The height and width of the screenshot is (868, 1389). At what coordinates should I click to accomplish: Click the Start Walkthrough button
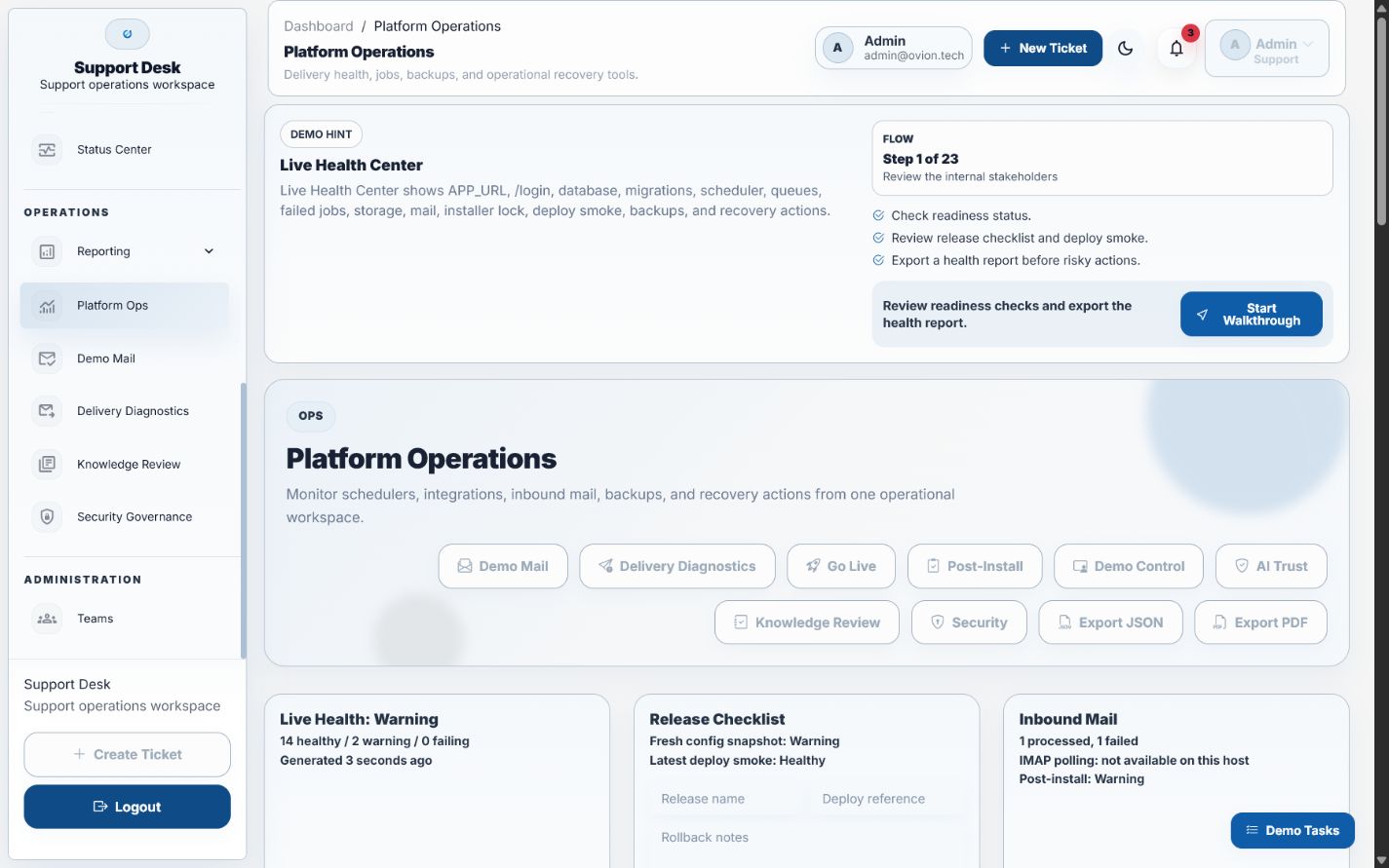1252,315
